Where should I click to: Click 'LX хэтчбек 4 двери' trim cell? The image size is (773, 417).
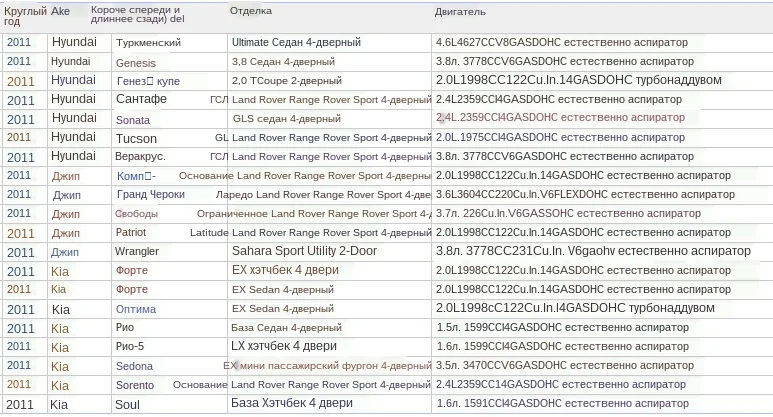pos(284,346)
